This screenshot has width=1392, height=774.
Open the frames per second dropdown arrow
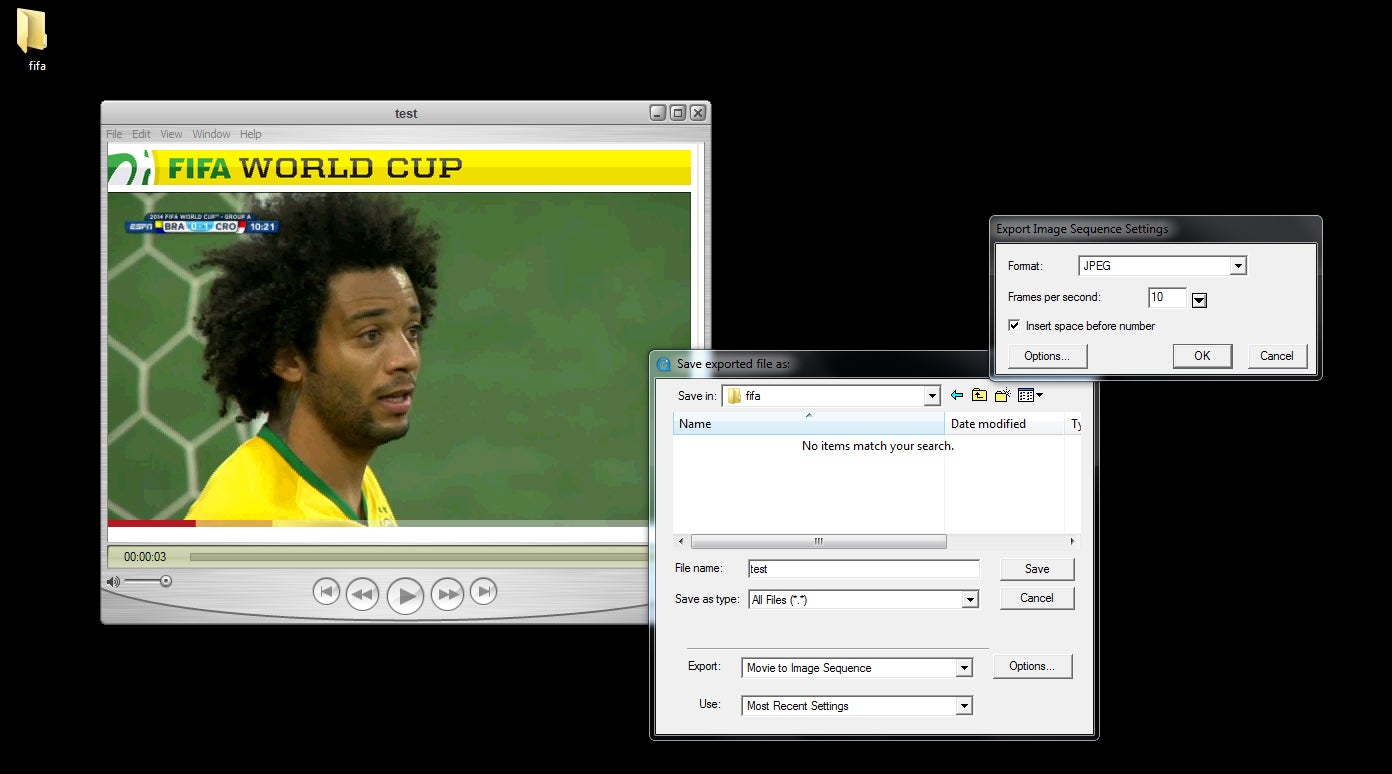click(x=1199, y=299)
